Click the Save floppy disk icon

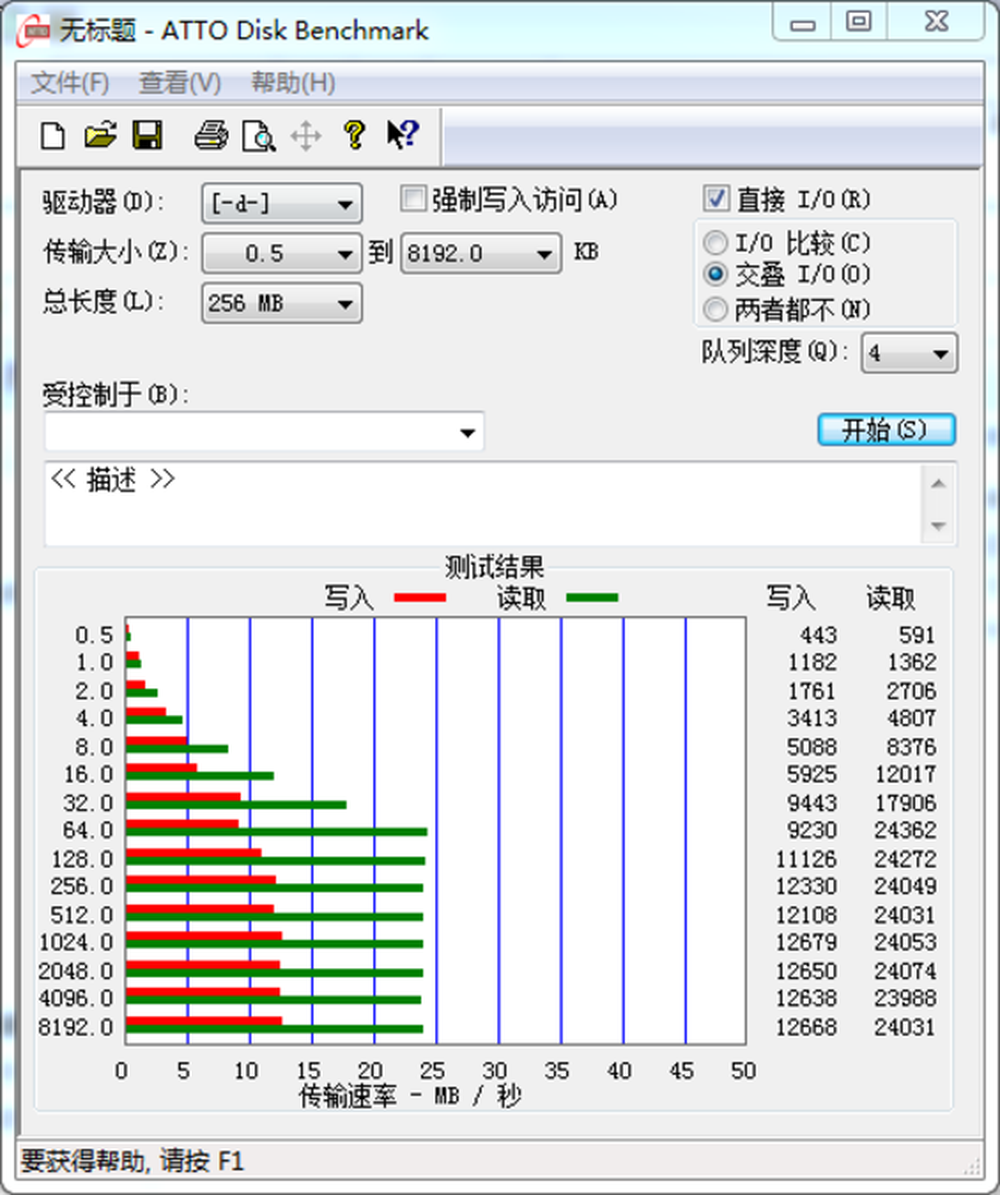[x=147, y=136]
